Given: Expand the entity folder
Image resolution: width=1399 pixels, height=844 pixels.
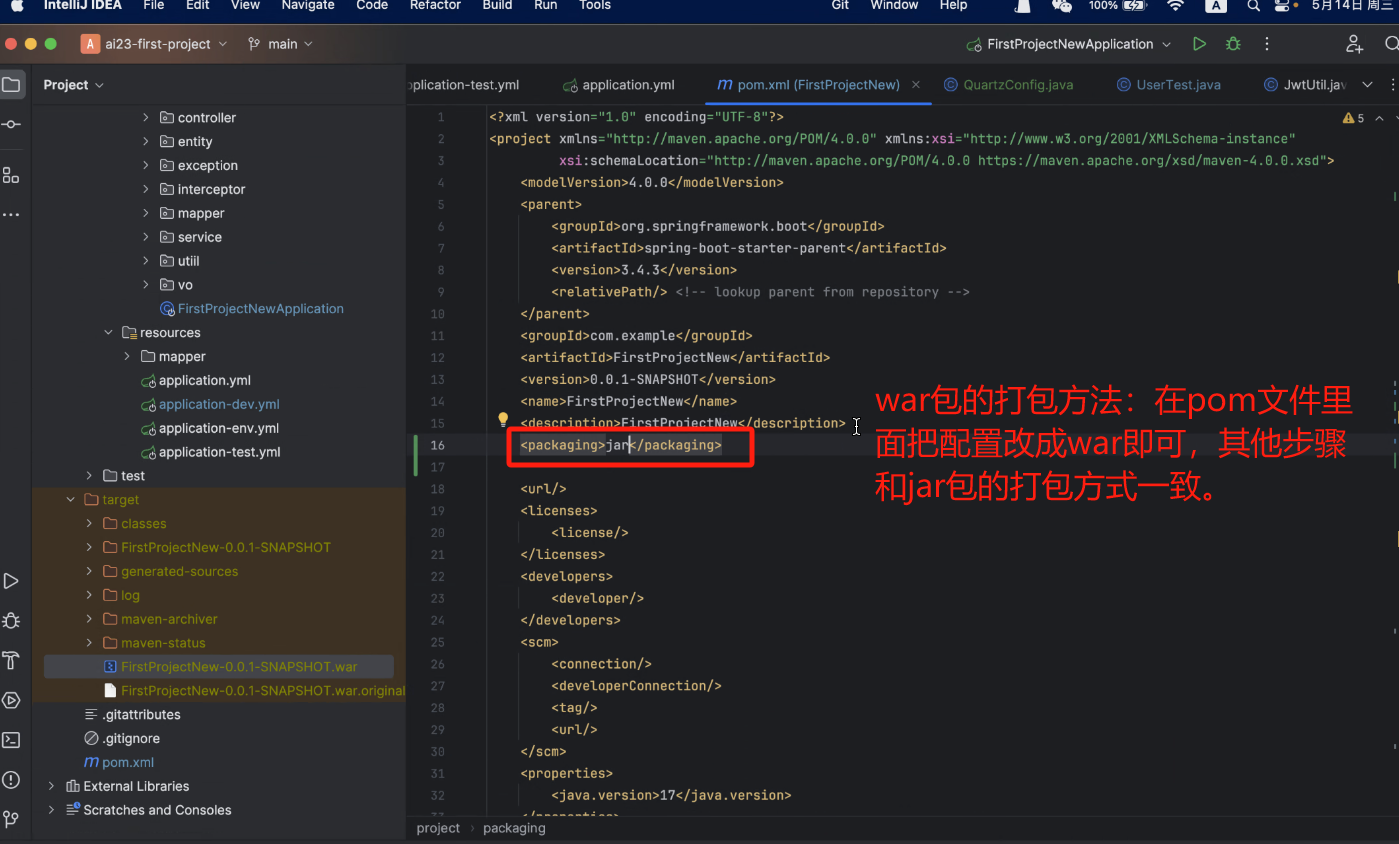Looking at the screenshot, I should click(146, 142).
